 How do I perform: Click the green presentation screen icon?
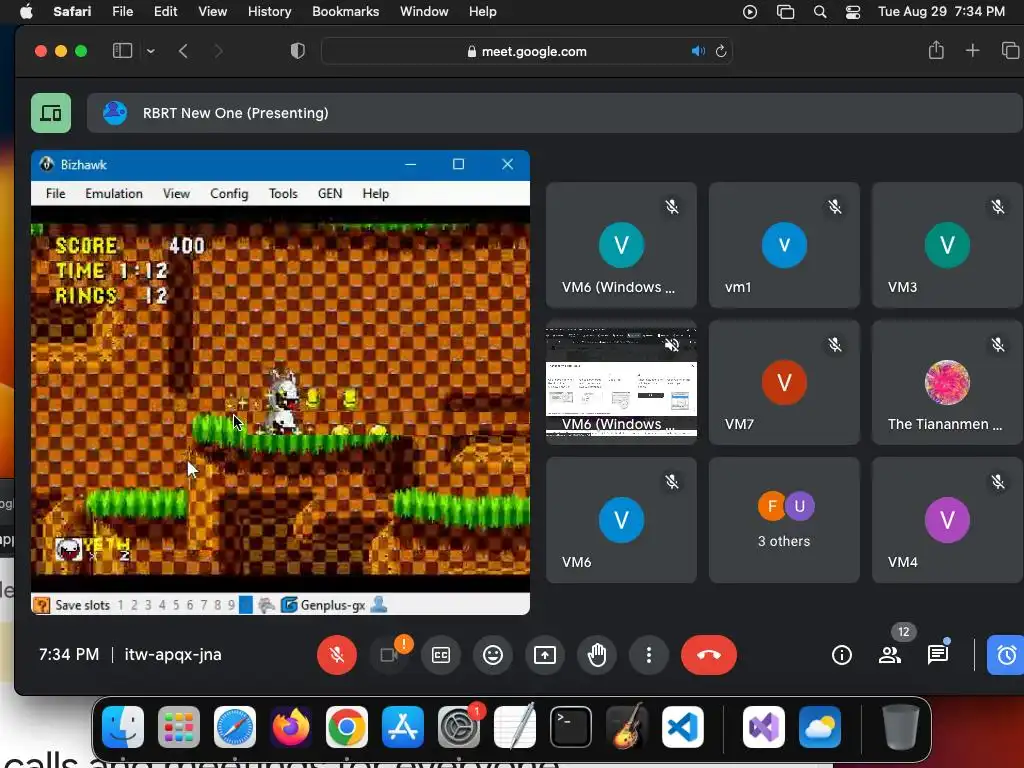coord(51,113)
